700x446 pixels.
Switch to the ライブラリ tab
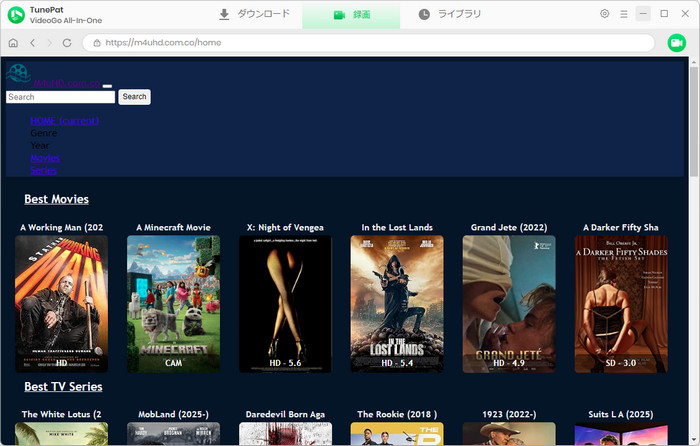(450, 14)
